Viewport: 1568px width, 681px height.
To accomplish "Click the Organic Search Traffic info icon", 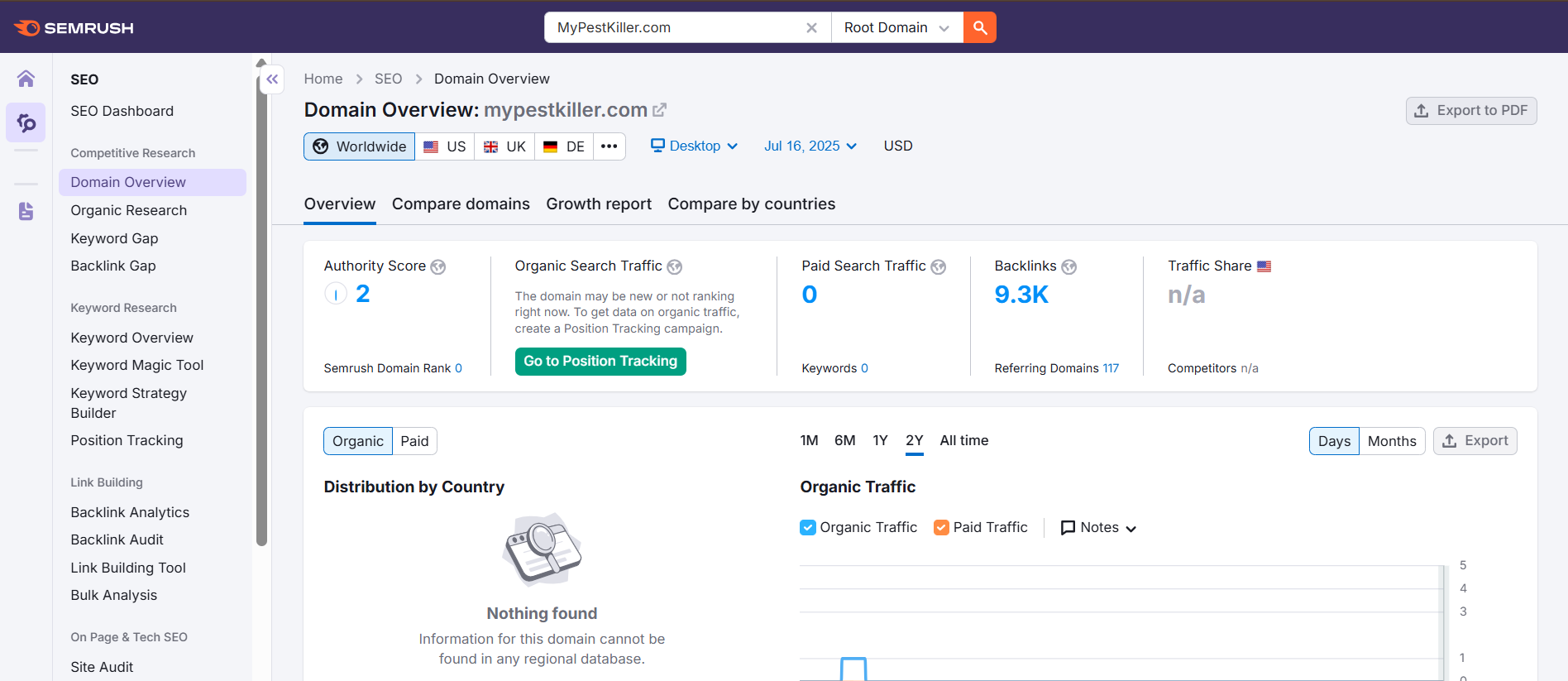I will click(x=675, y=266).
